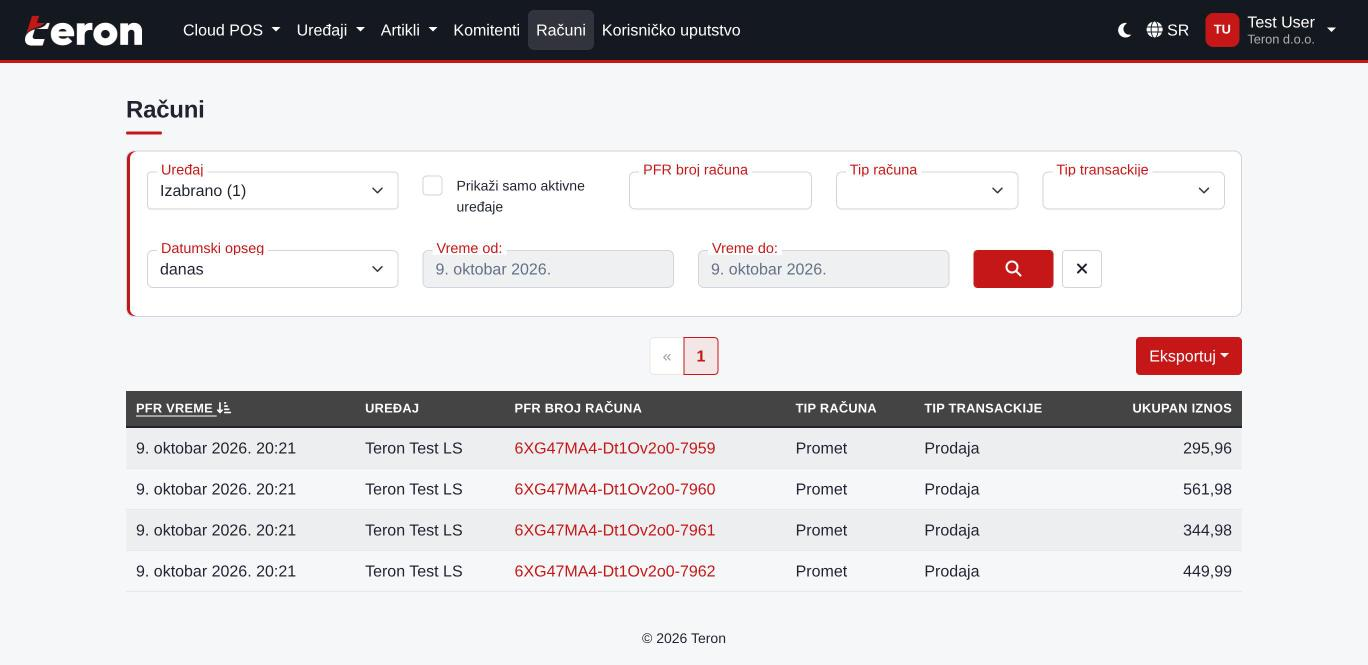Run search with magnifier button
1368x665 pixels.
(x=1013, y=269)
